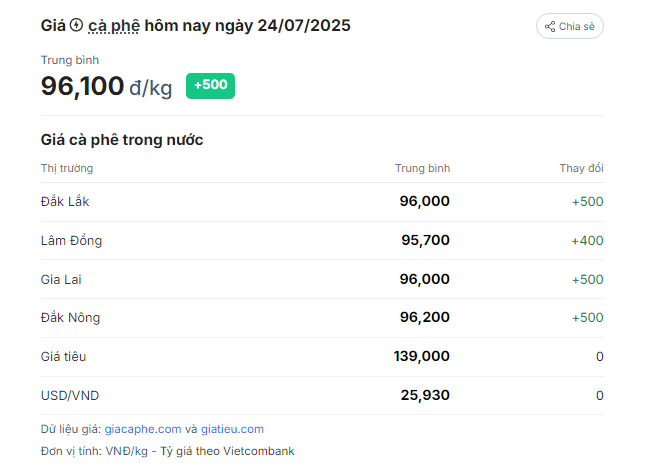670x476 pixels.
Task: Select the Lâm Đồng market row
Action: coord(322,241)
